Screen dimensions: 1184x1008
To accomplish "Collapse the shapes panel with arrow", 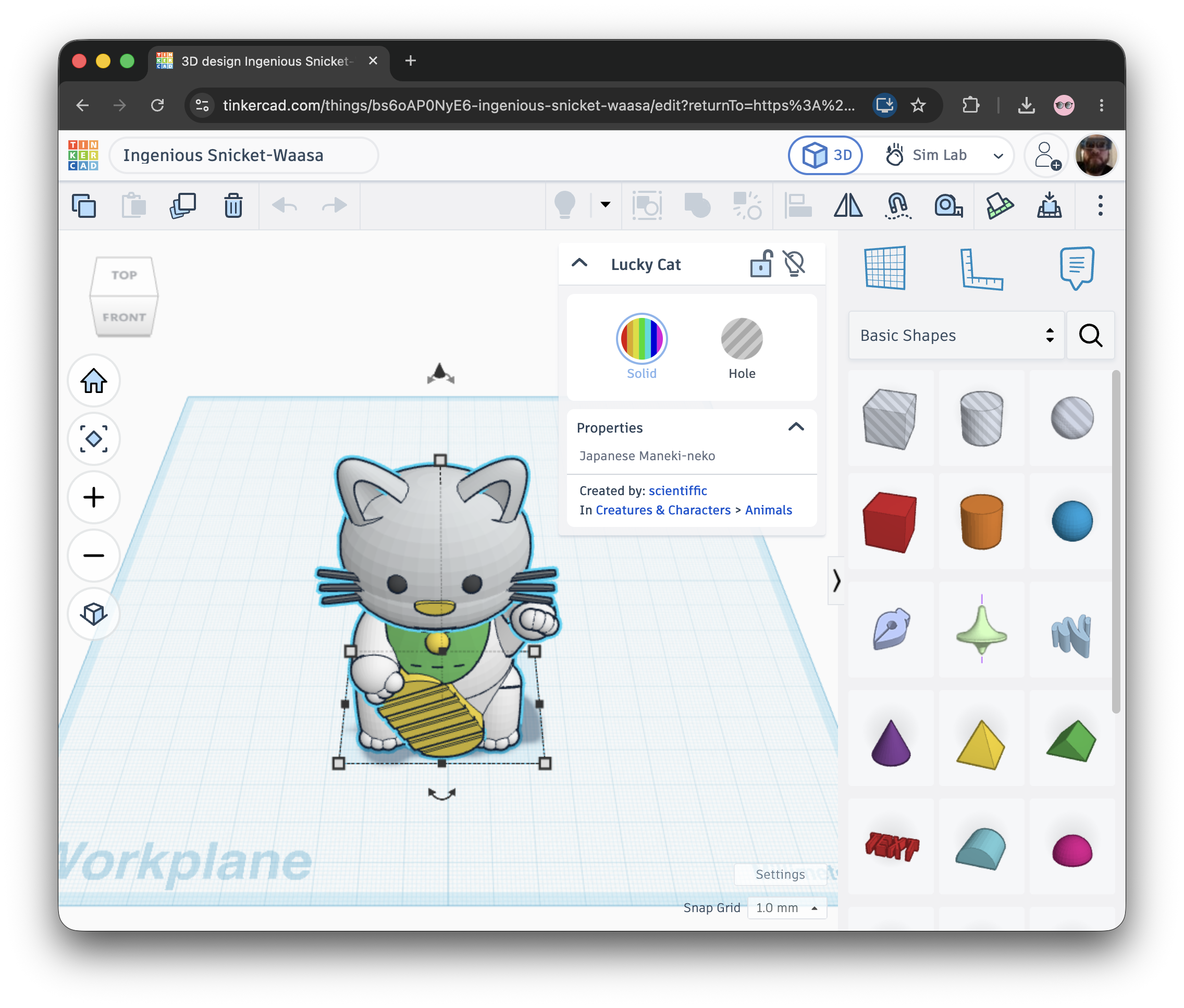I will click(836, 581).
